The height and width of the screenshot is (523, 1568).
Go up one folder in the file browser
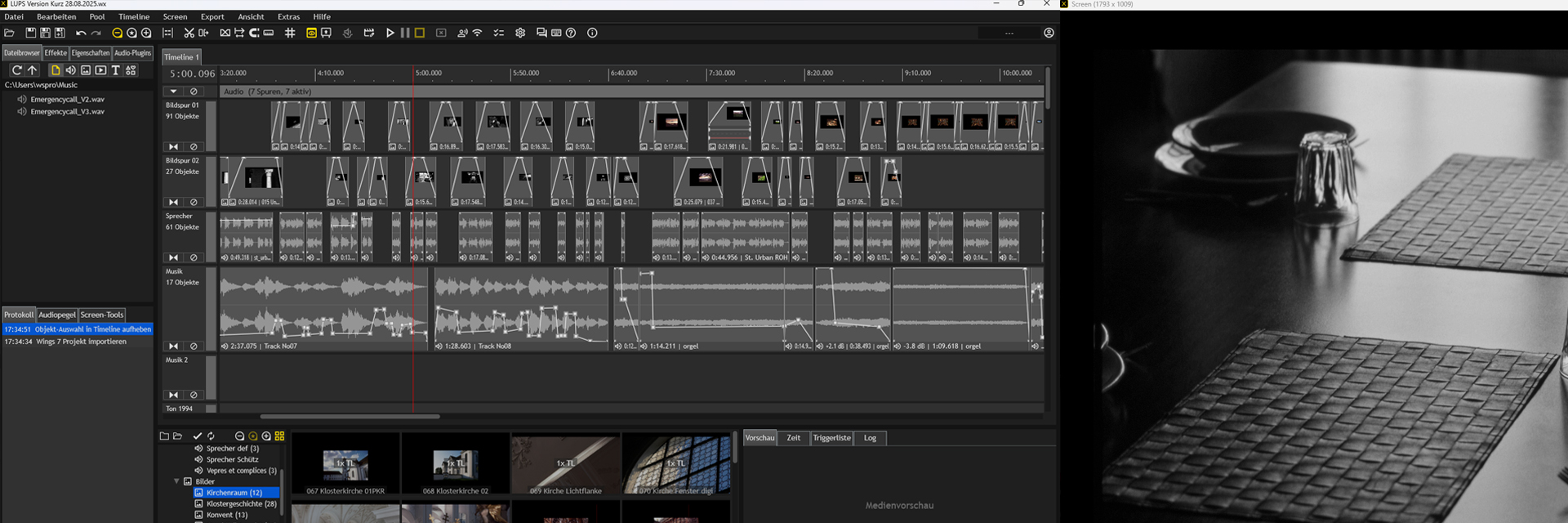(x=33, y=70)
